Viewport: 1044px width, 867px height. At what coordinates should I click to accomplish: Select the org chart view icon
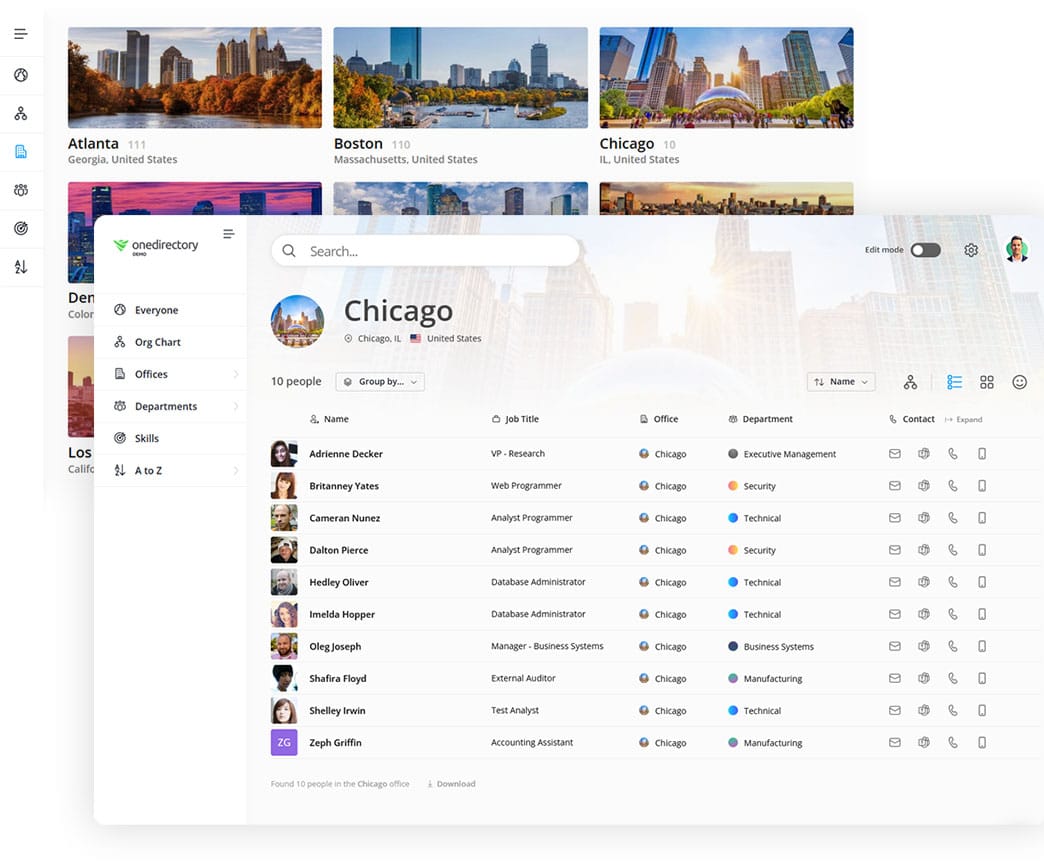910,381
